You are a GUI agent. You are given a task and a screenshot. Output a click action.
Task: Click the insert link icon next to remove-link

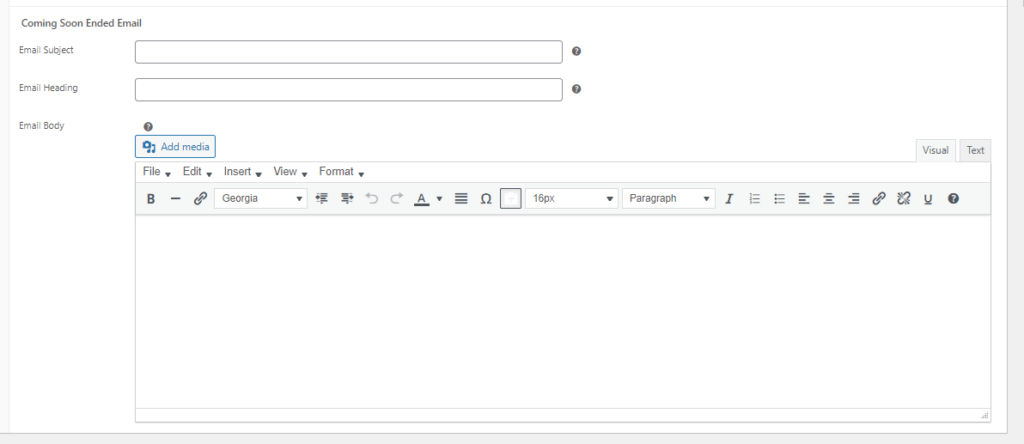pyautogui.click(x=879, y=198)
